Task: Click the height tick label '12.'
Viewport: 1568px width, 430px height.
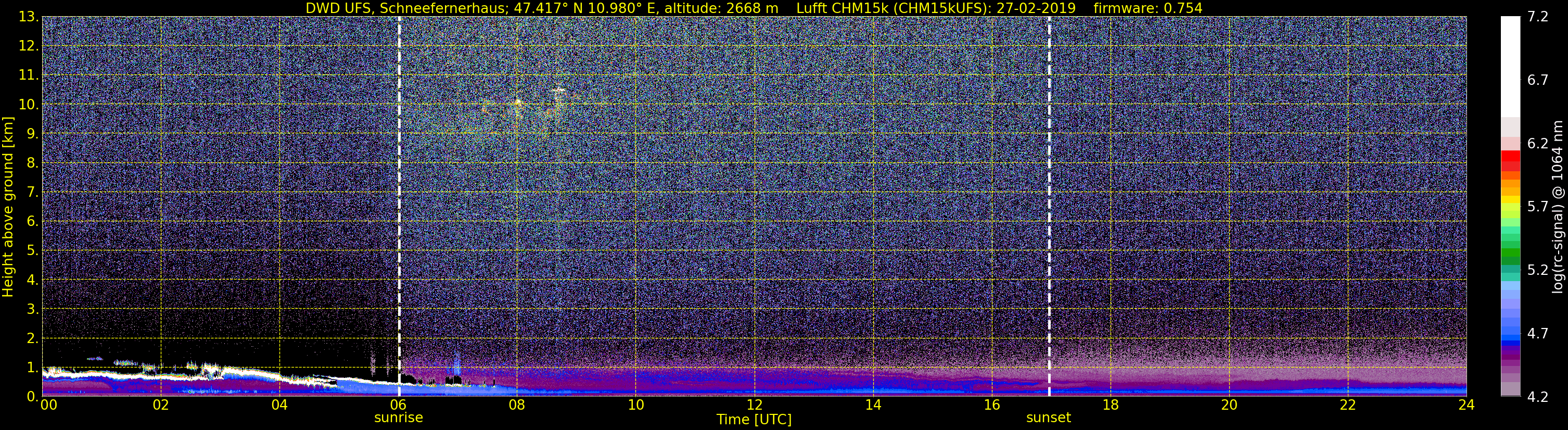Action: pos(29,46)
